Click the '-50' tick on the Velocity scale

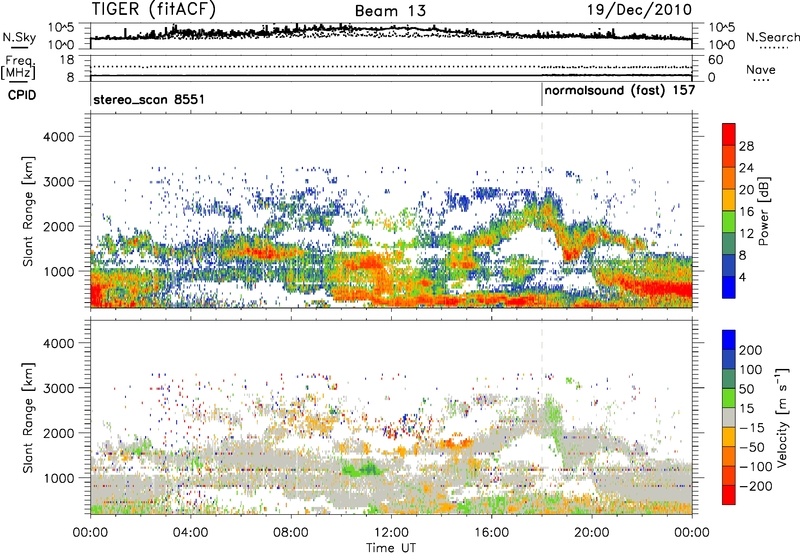point(752,447)
